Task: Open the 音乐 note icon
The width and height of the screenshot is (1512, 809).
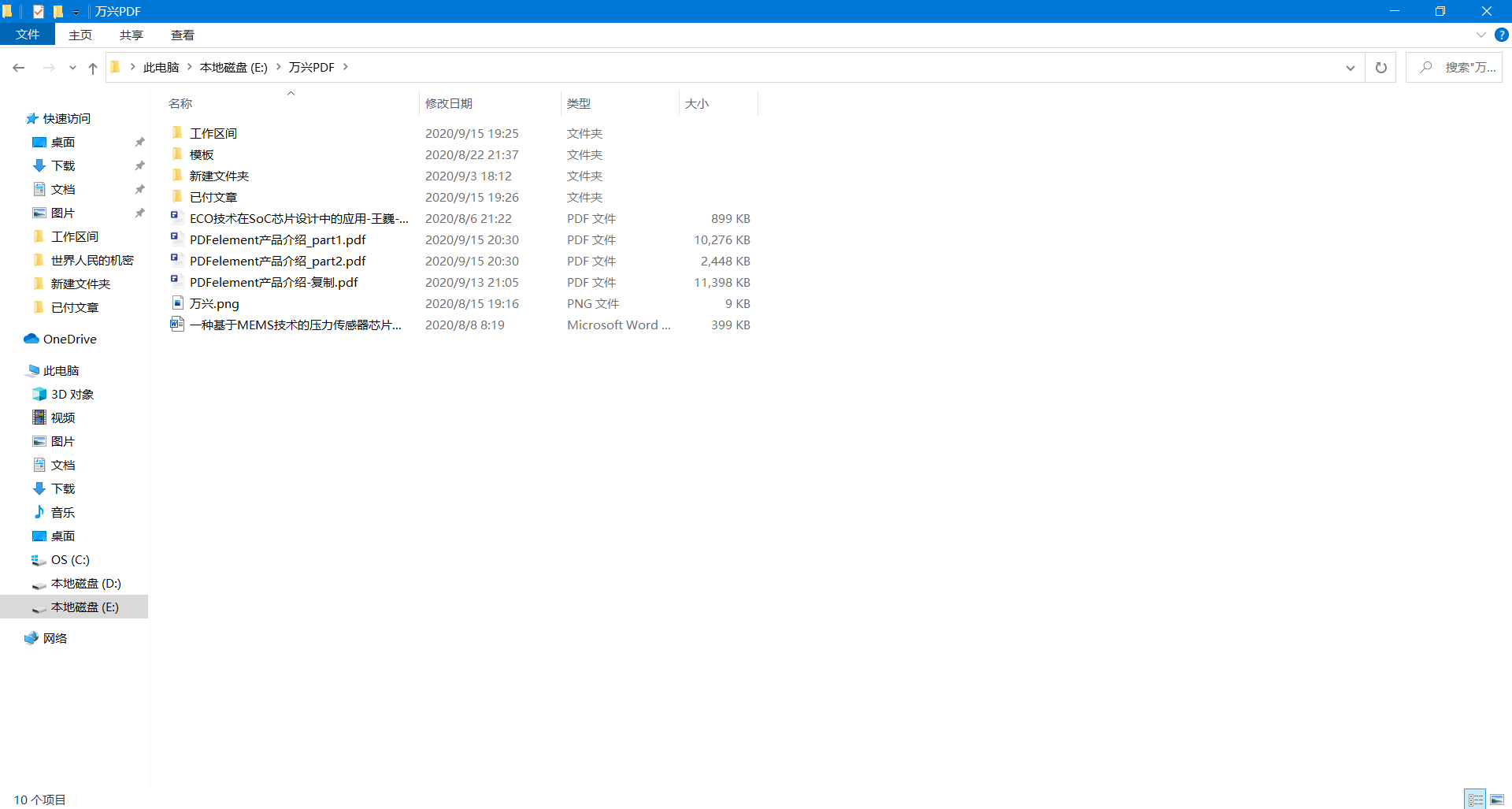Action: pyautogui.click(x=39, y=512)
